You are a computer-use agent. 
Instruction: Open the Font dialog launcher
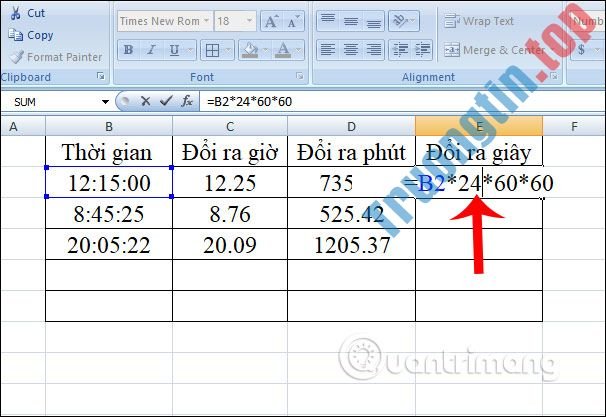(300, 76)
